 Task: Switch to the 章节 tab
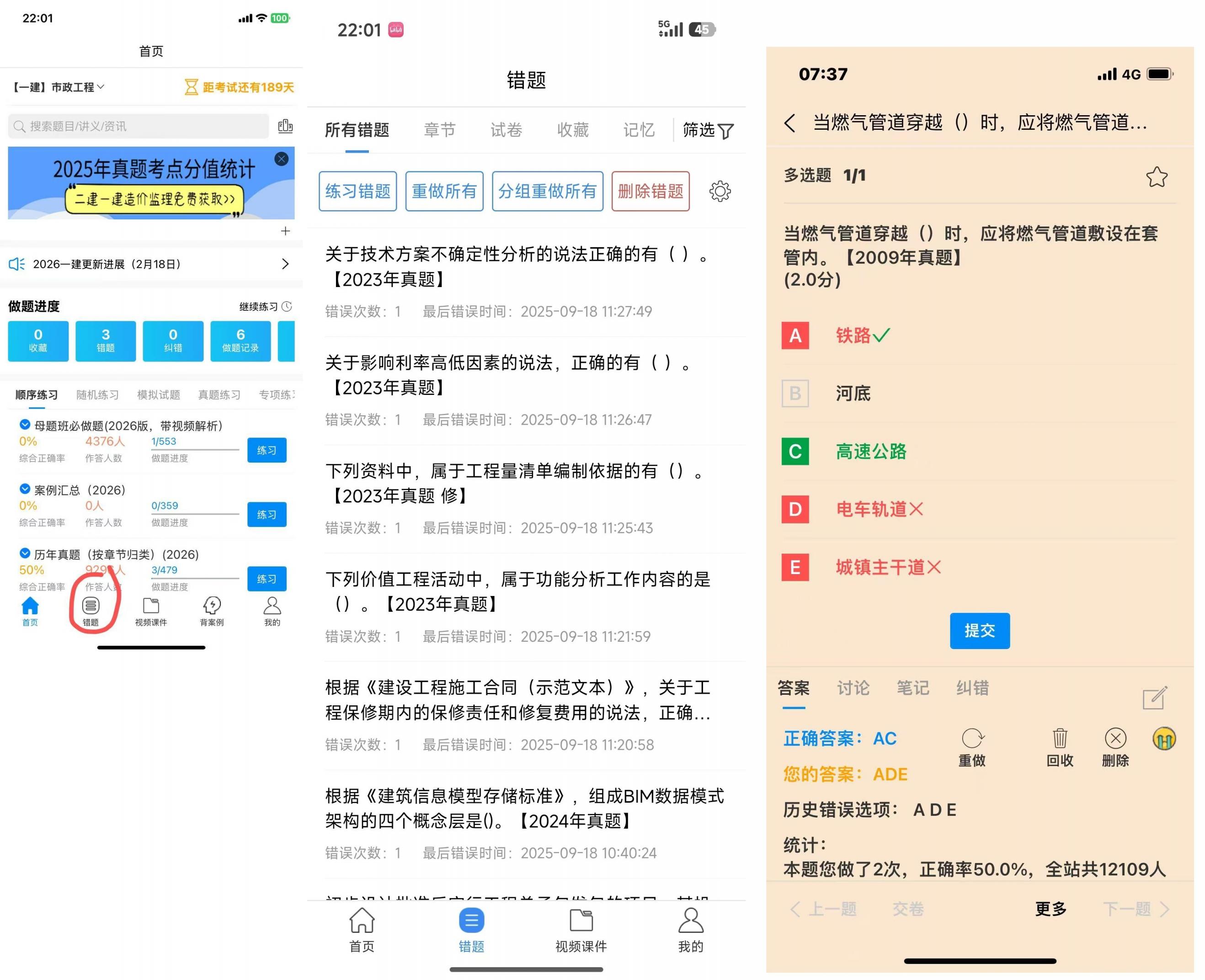click(x=439, y=130)
